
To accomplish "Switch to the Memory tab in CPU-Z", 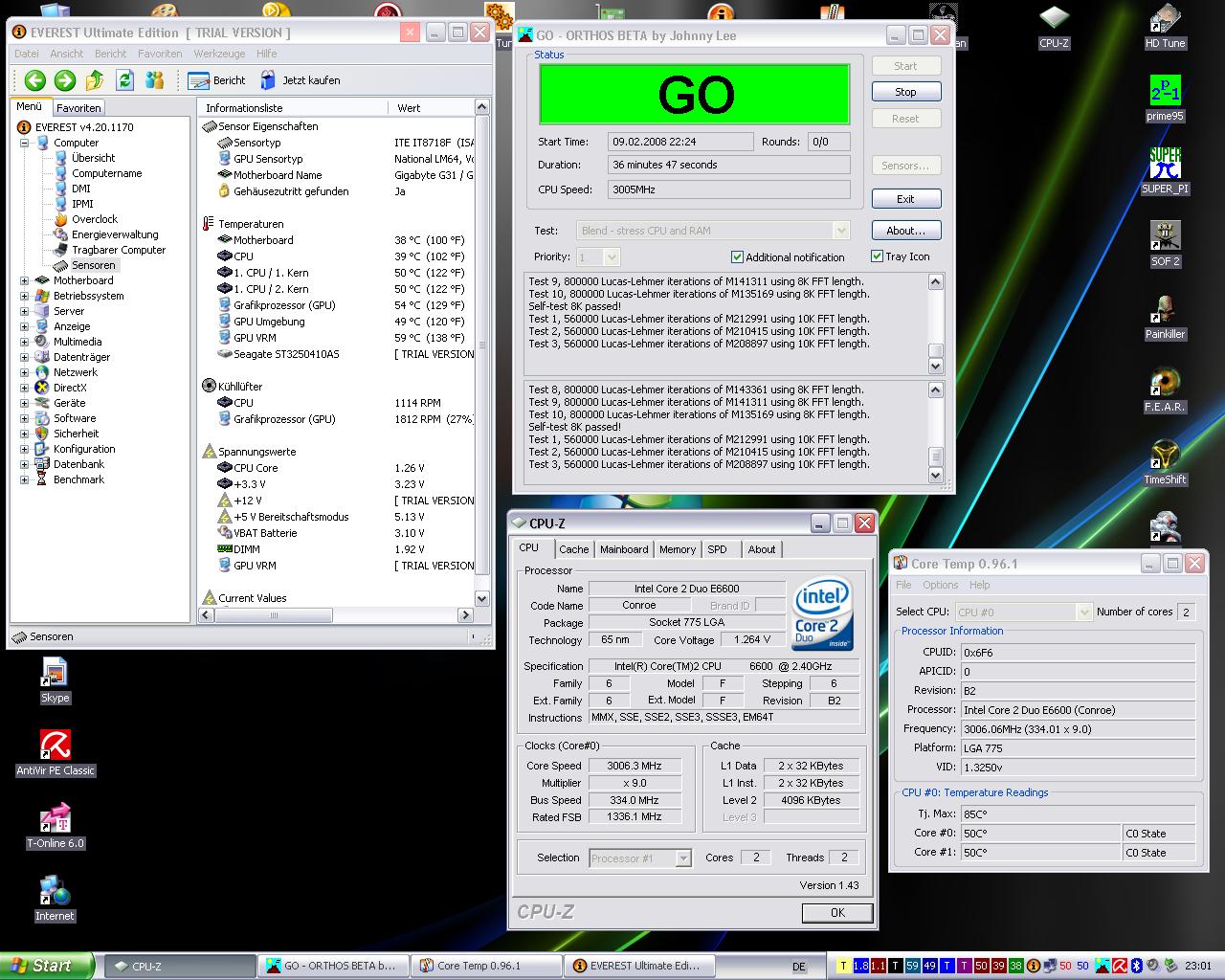I will click(x=677, y=549).
